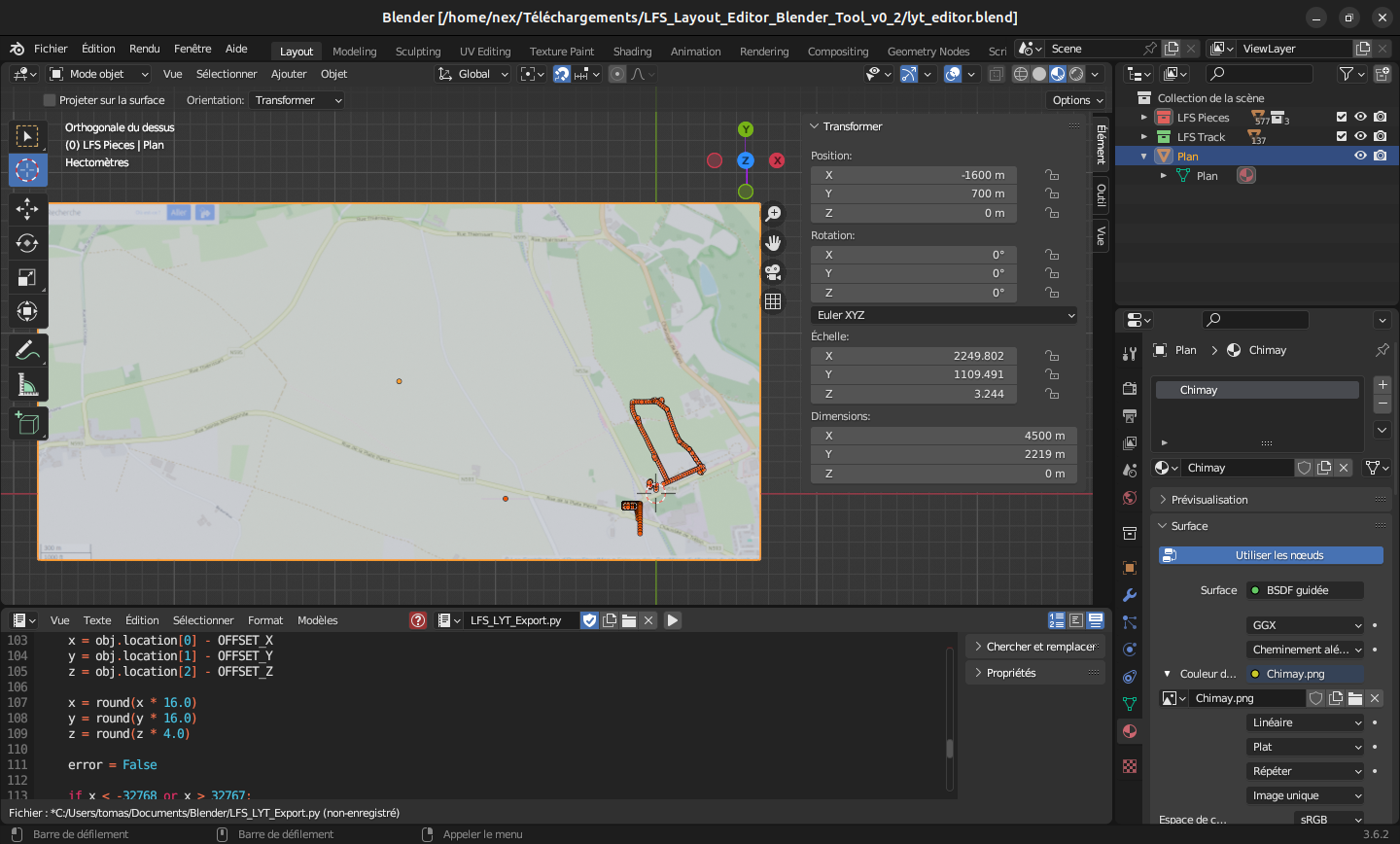
Task: Open the text editor Format menu
Action: tap(265, 620)
